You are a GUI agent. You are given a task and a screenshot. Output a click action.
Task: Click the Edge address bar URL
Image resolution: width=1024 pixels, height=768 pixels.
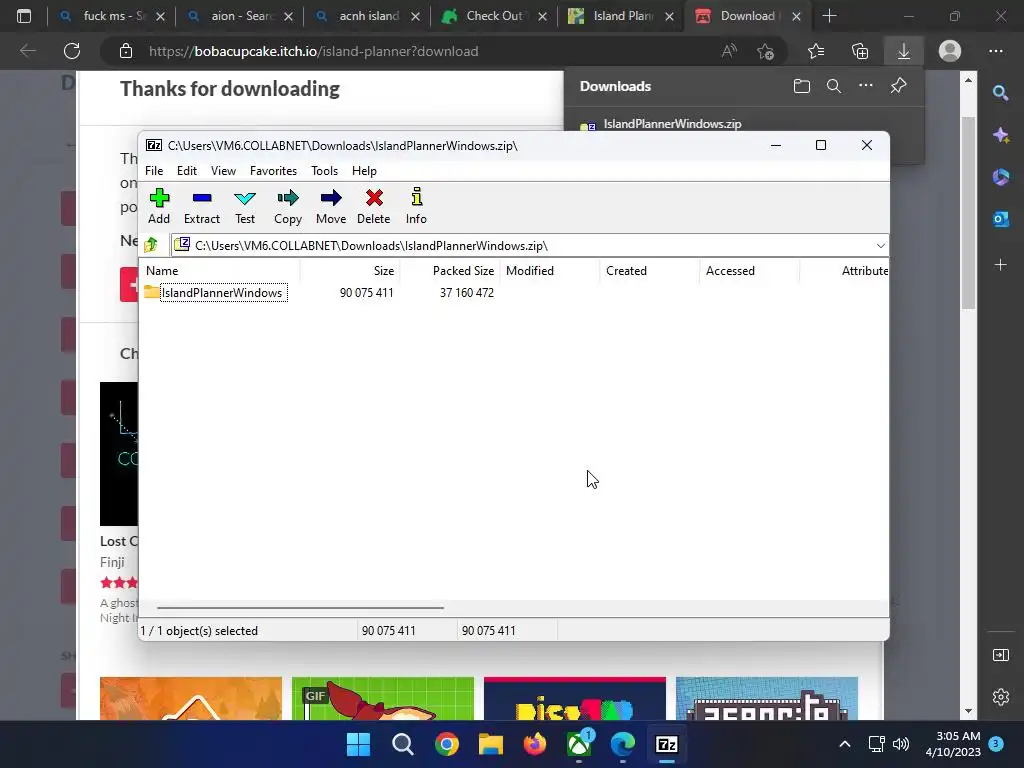point(313,51)
